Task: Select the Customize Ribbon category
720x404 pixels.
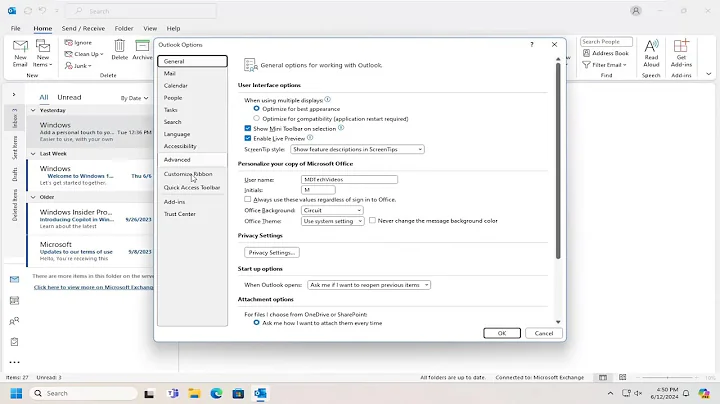Action: [x=192, y=174]
